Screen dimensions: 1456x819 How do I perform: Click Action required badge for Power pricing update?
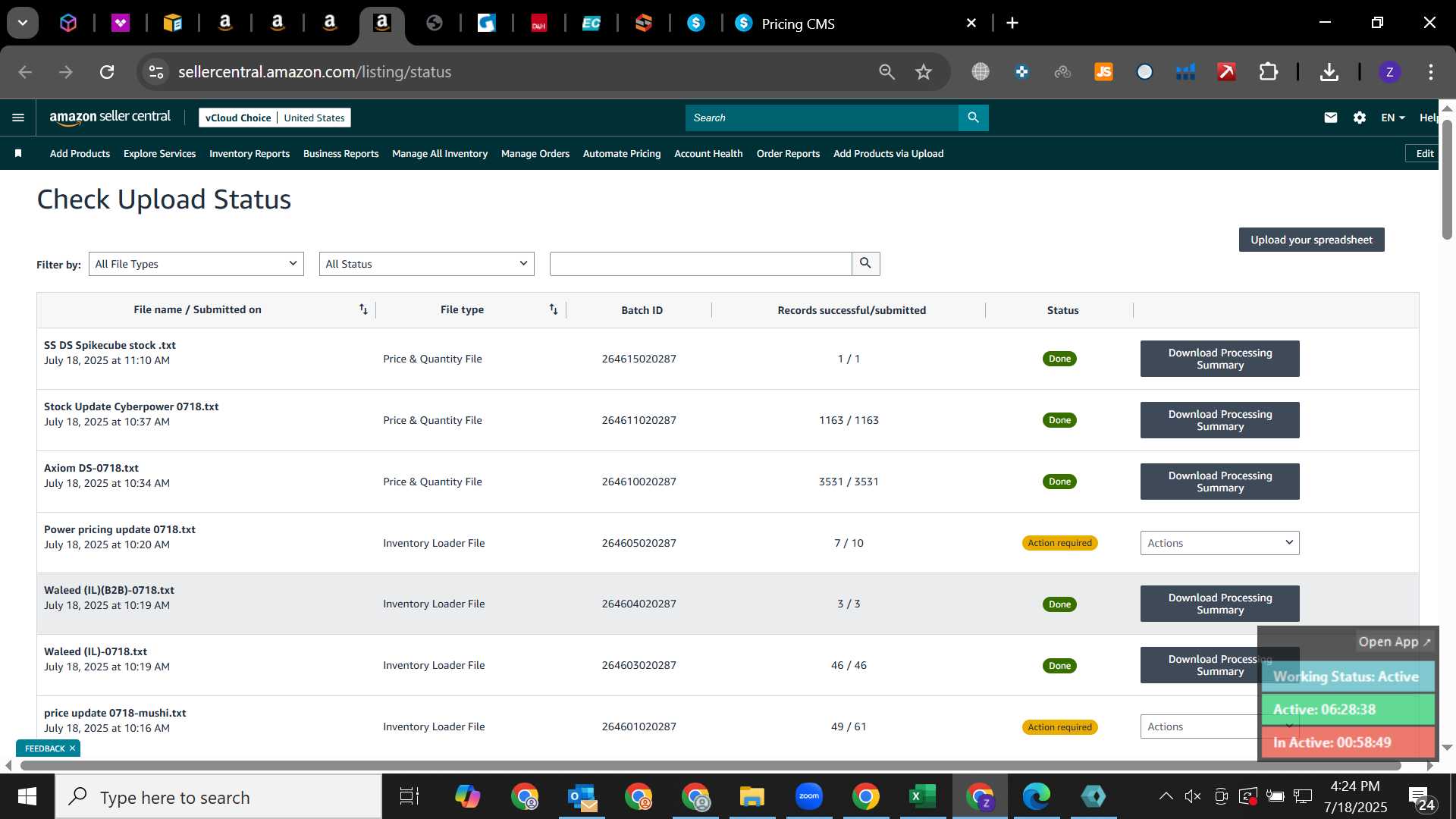tap(1059, 543)
